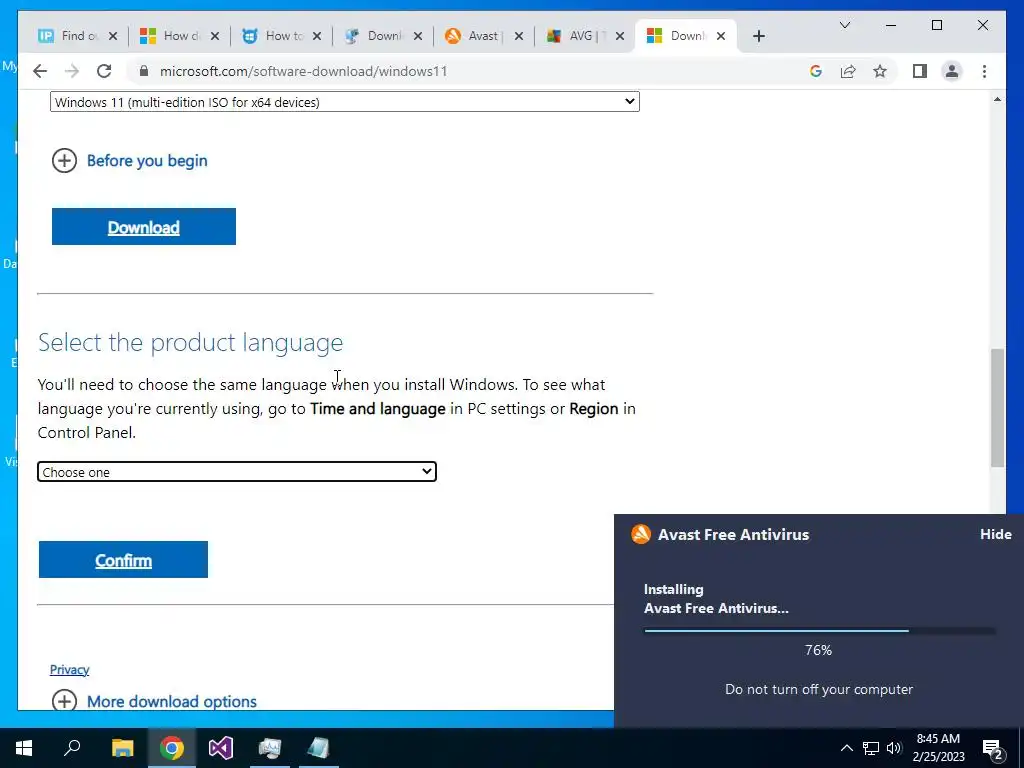This screenshot has height=768, width=1024.
Task: Close the 'Find o' tab
Action: [113, 36]
